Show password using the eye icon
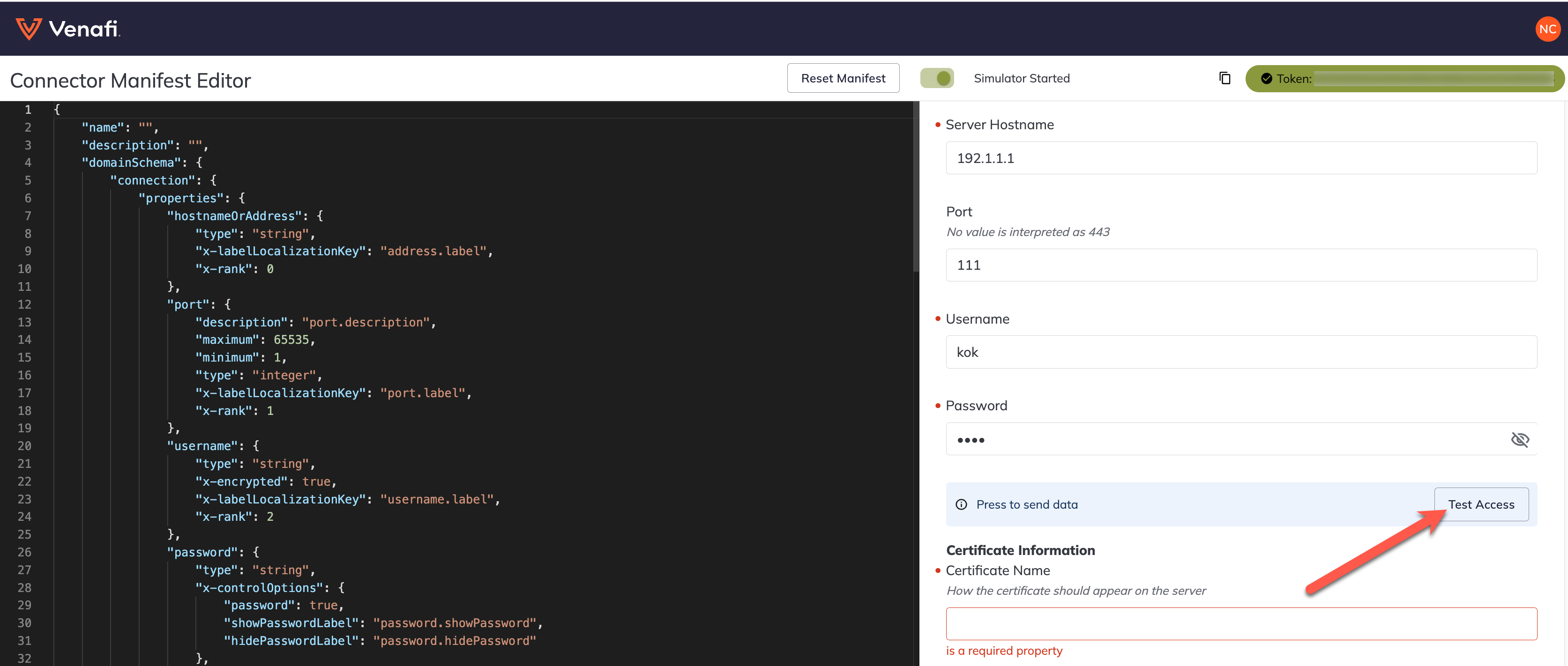This screenshot has height=666, width=1568. pos(1519,439)
